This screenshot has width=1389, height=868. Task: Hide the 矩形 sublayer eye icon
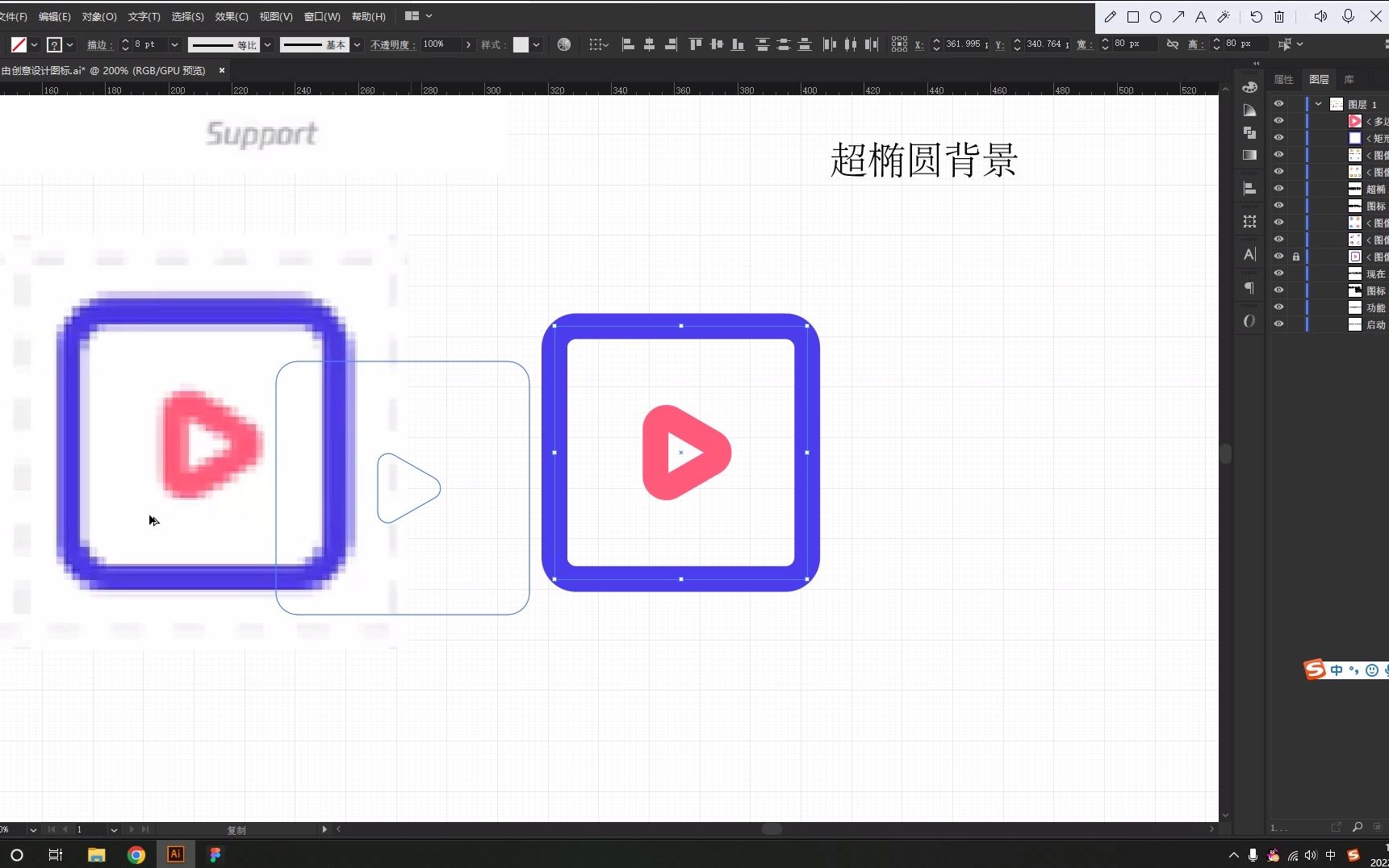pos(1278,138)
